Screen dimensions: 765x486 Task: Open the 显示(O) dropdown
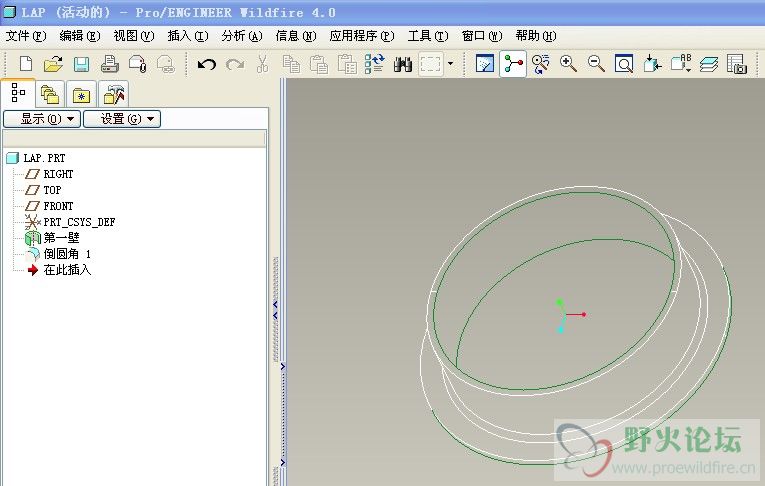[x=42, y=119]
